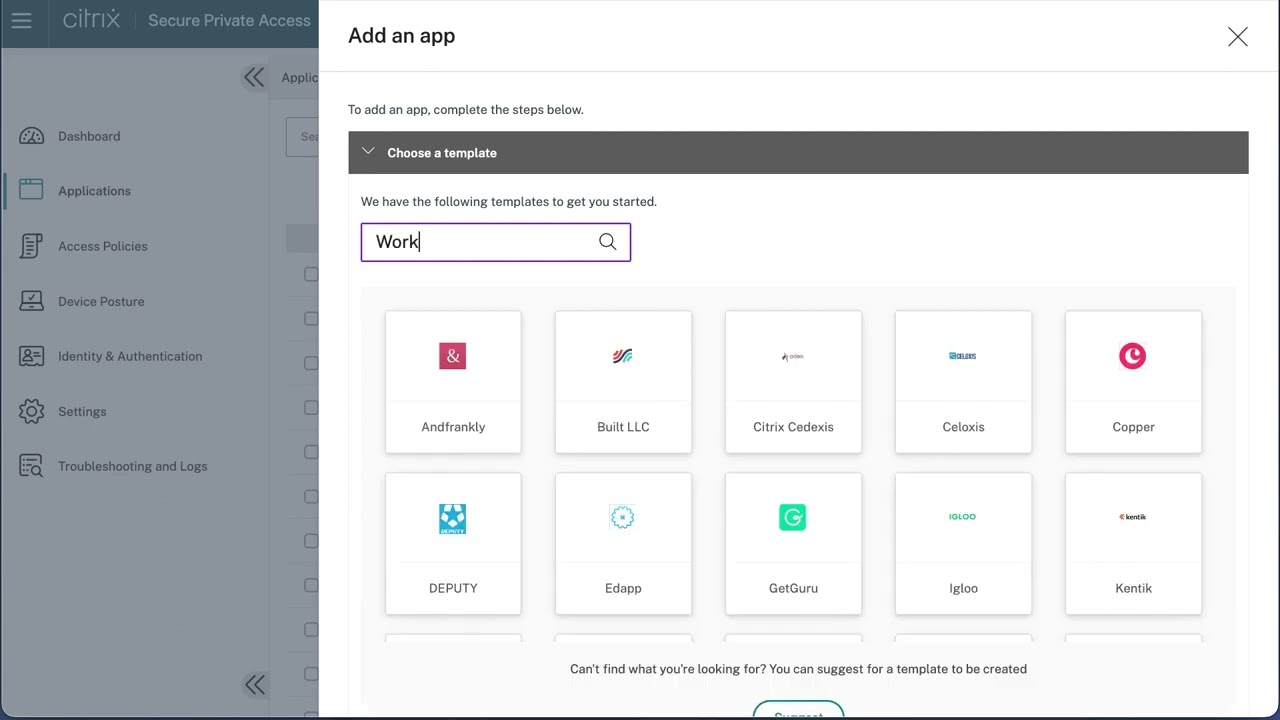Click the search magnifier icon in the template search
The image size is (1280, 720).
[x=607, y=241]
